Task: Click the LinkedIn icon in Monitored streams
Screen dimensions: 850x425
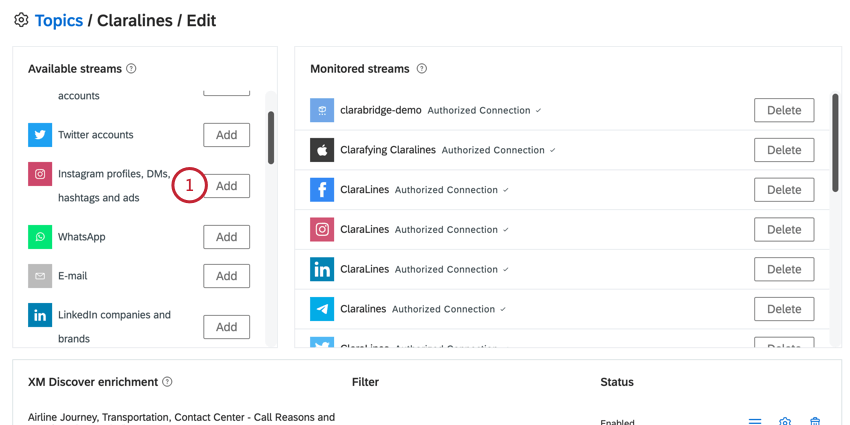Action: (x=322, y=269)
